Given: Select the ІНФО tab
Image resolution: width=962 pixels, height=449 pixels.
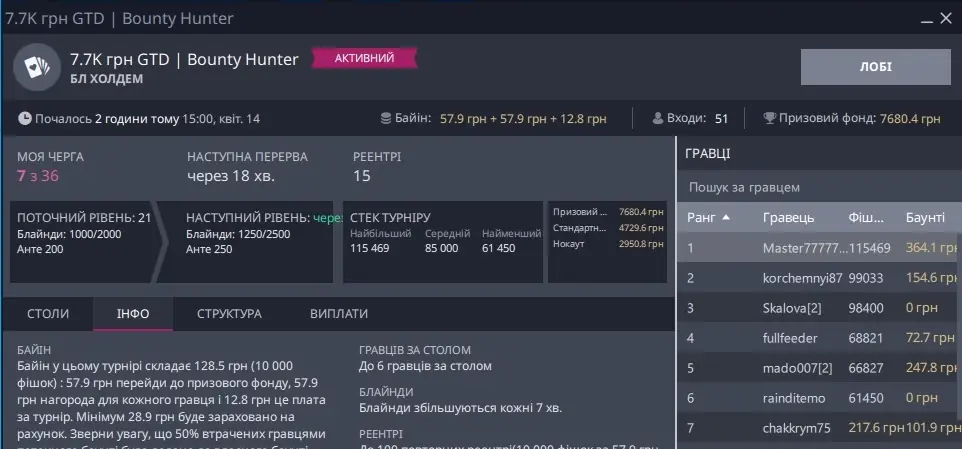Looking at the screenshot, I should pyautogui.click(x=132, y=313).
